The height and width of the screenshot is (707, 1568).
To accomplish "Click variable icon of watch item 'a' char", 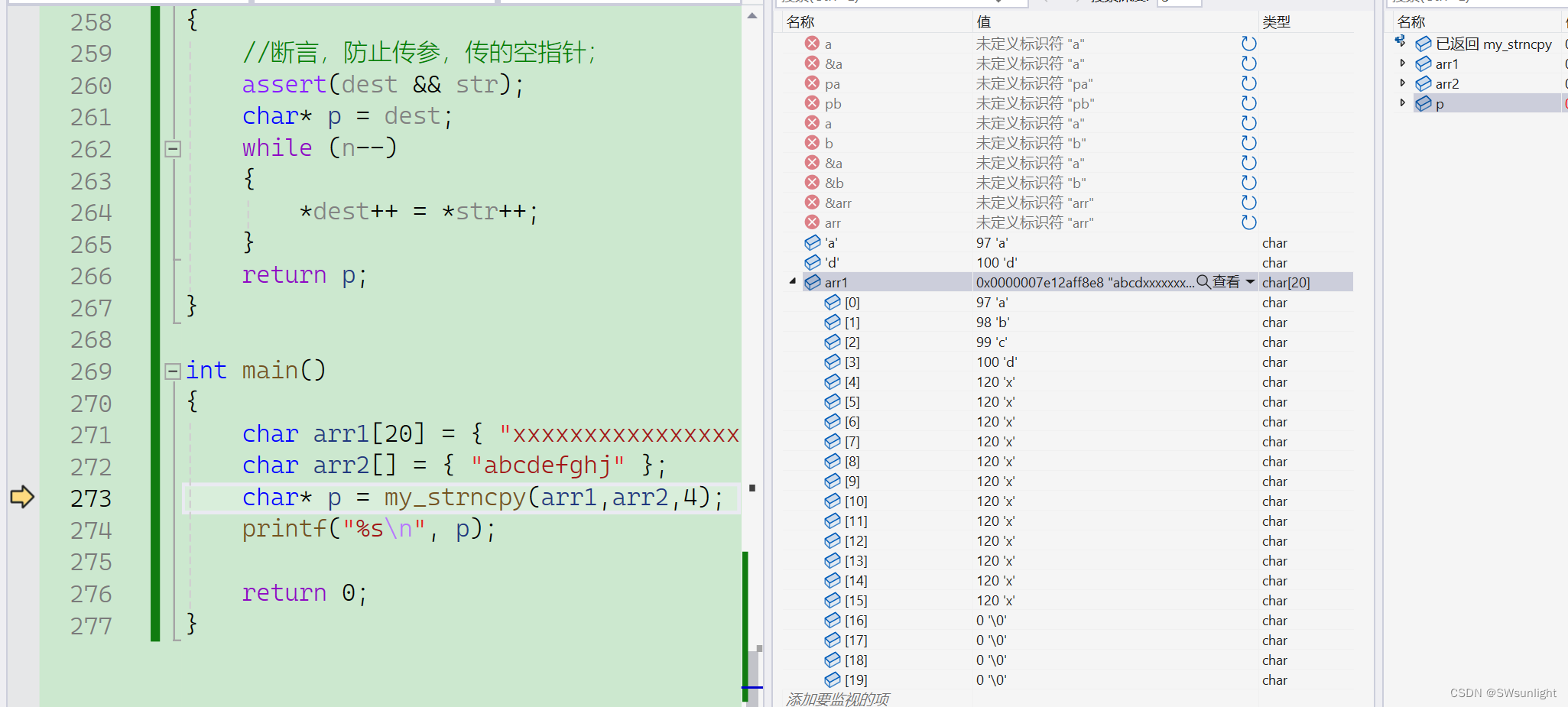I will [x=812, y=242].
